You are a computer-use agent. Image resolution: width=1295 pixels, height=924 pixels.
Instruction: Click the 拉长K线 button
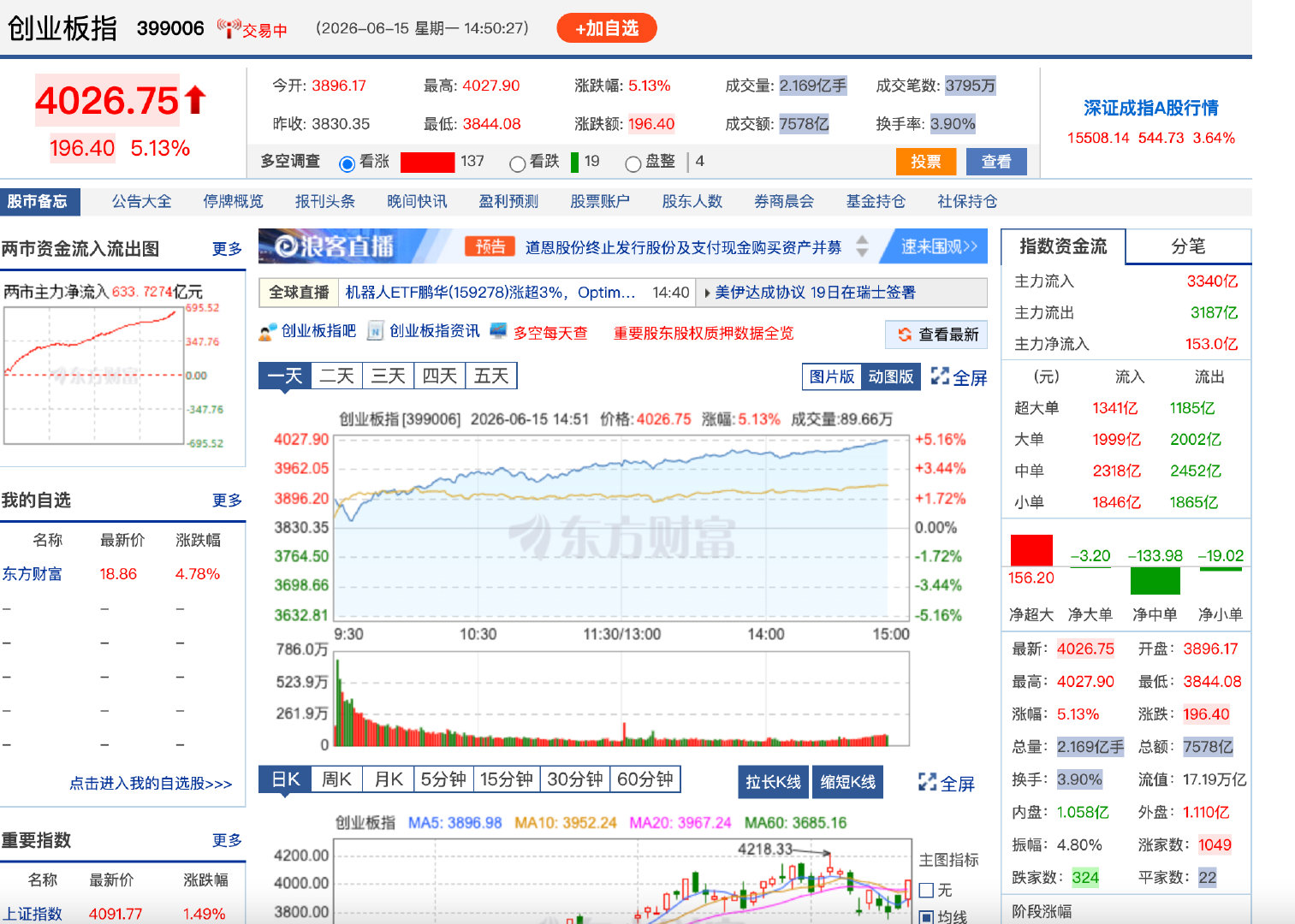pos(773,782)
